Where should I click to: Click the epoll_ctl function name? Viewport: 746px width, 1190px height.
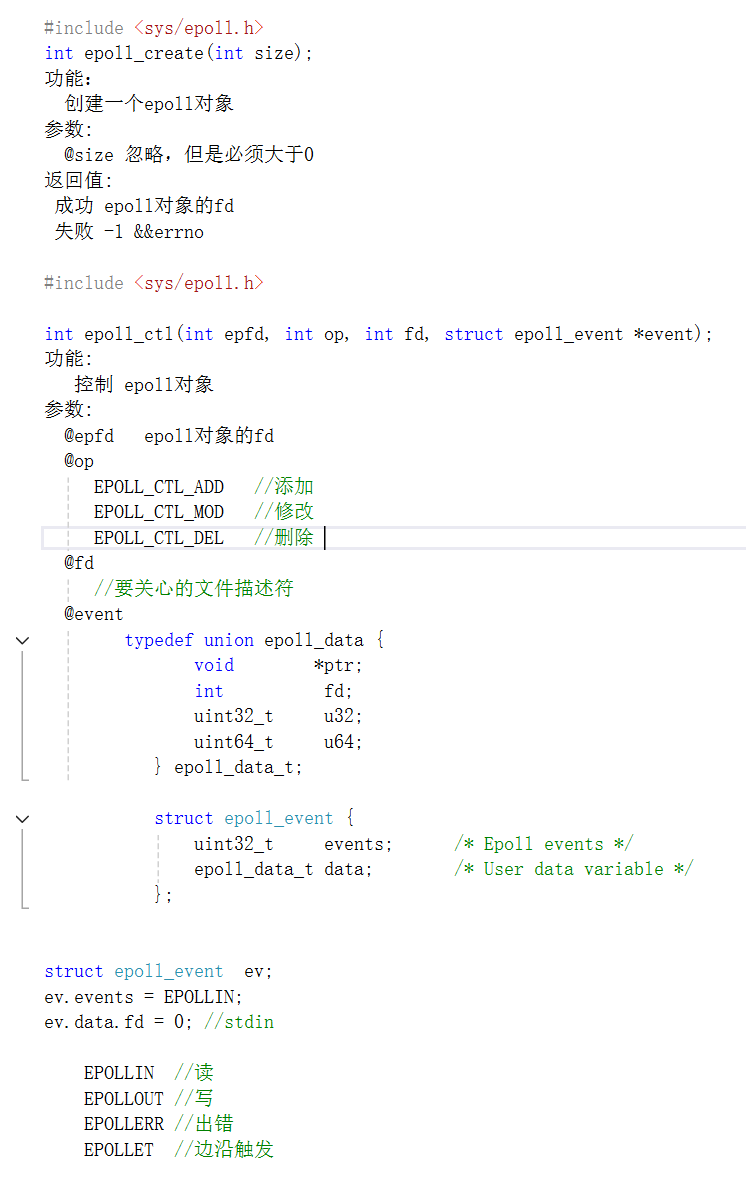point(129,334)
